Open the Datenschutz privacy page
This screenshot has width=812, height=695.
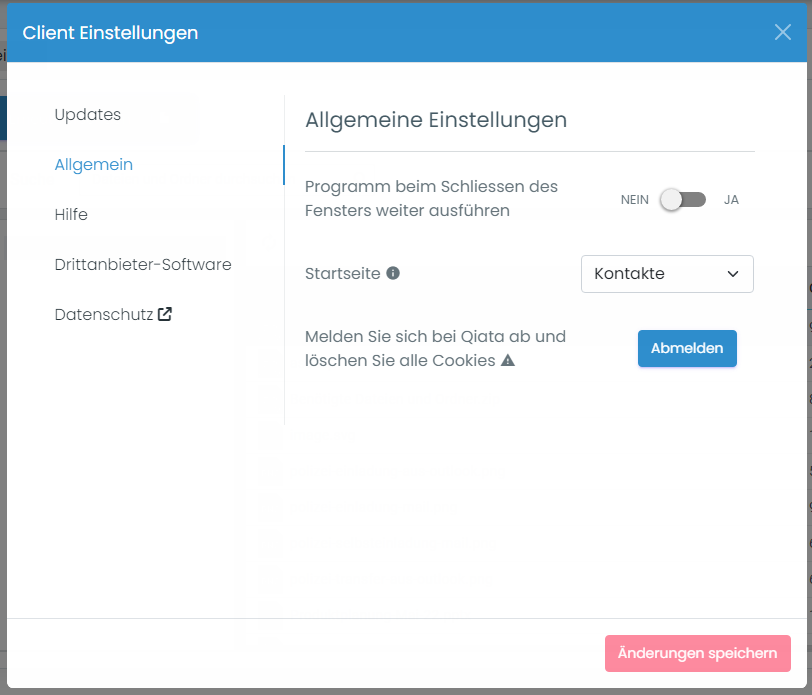(x=105, y=313)
